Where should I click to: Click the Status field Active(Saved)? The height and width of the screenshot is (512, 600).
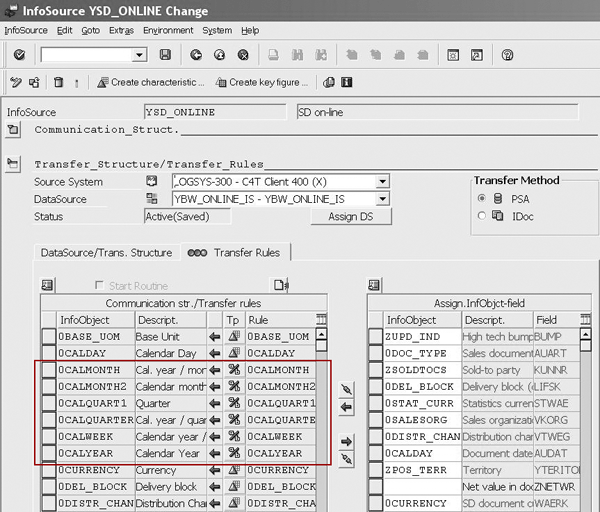[188, 217]
